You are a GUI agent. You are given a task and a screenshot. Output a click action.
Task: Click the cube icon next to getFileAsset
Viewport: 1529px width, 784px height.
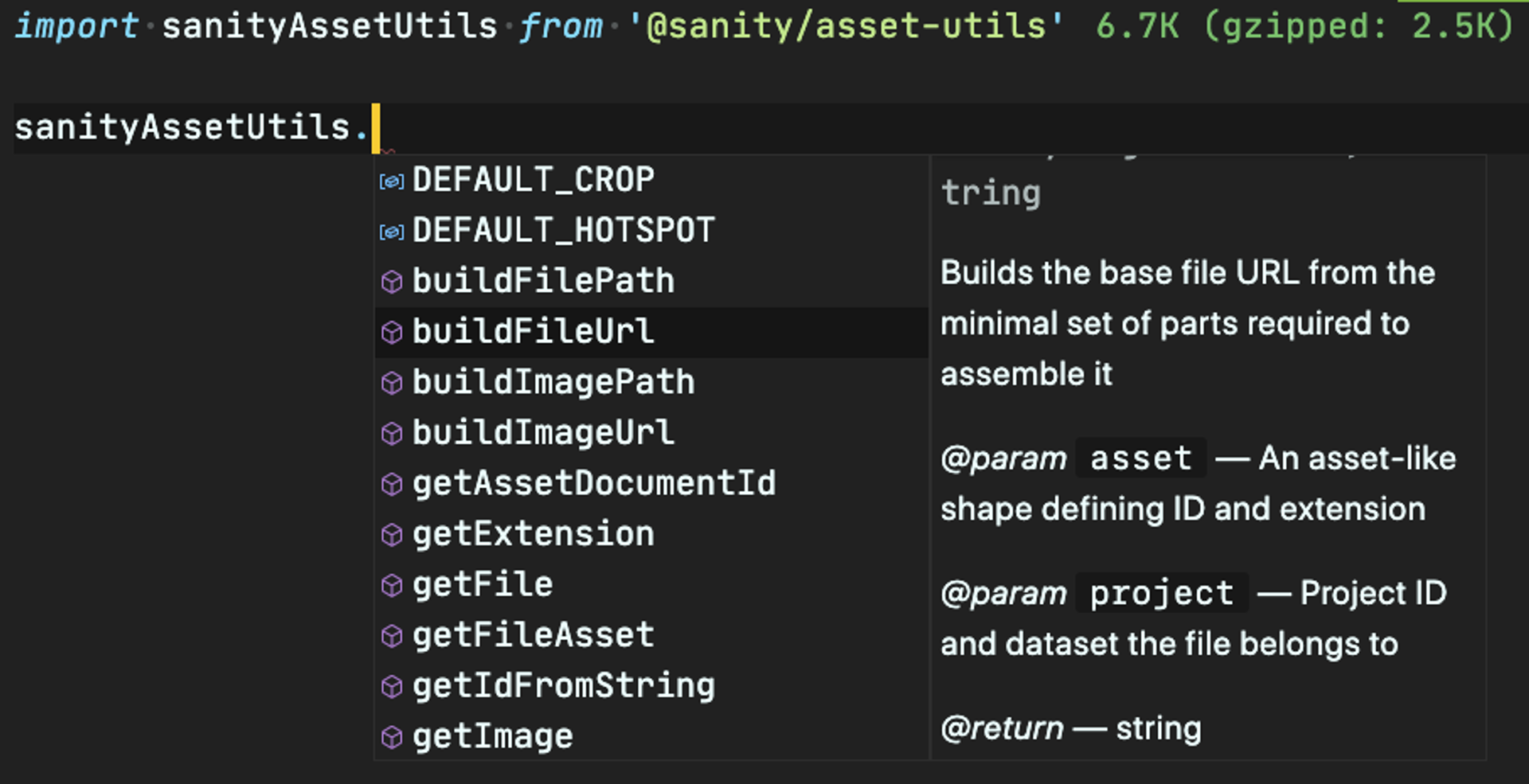coord(391,635)
